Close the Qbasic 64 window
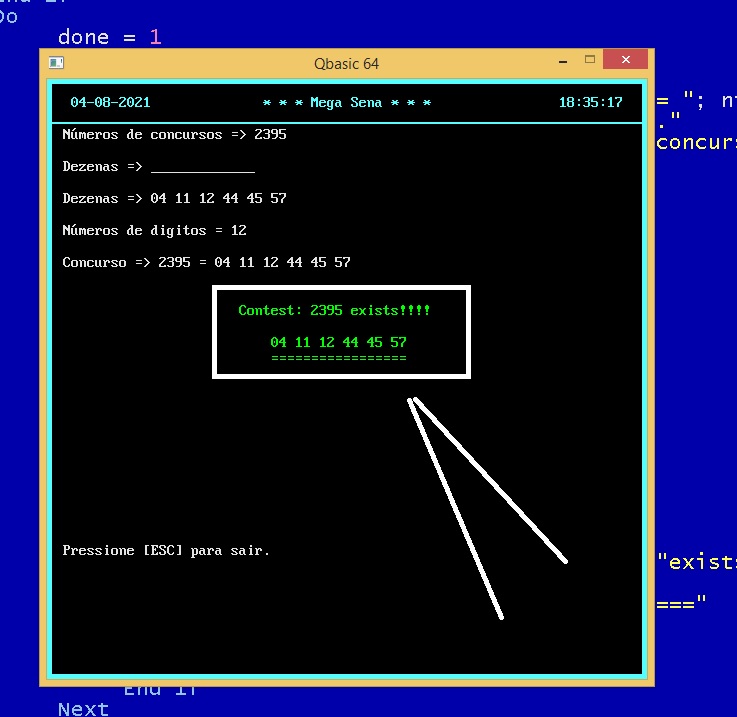The height and width of the screenshot is (717, 737). (626, 61)
